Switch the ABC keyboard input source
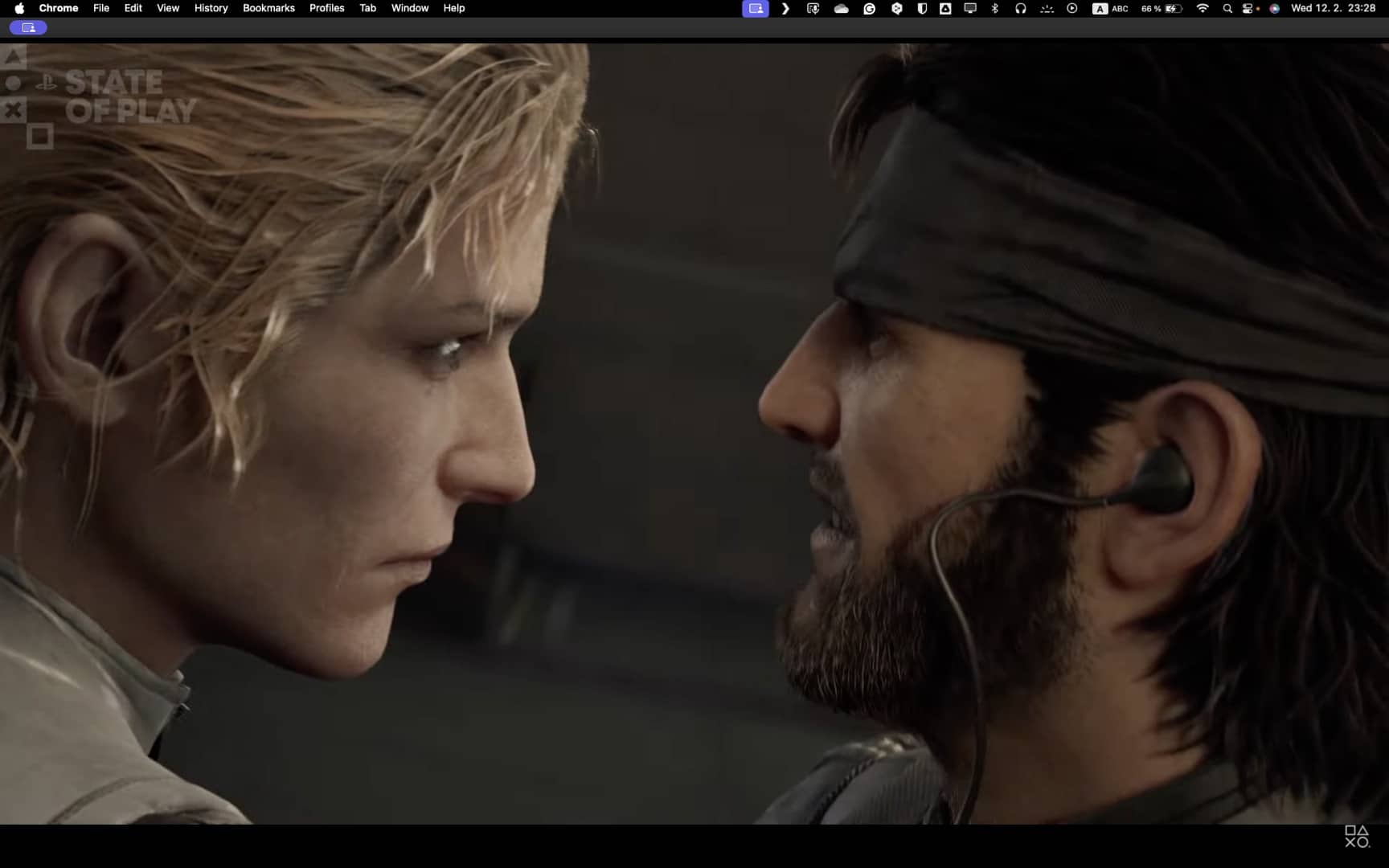Screen dimensions: 1389x868 point(1110,8)
